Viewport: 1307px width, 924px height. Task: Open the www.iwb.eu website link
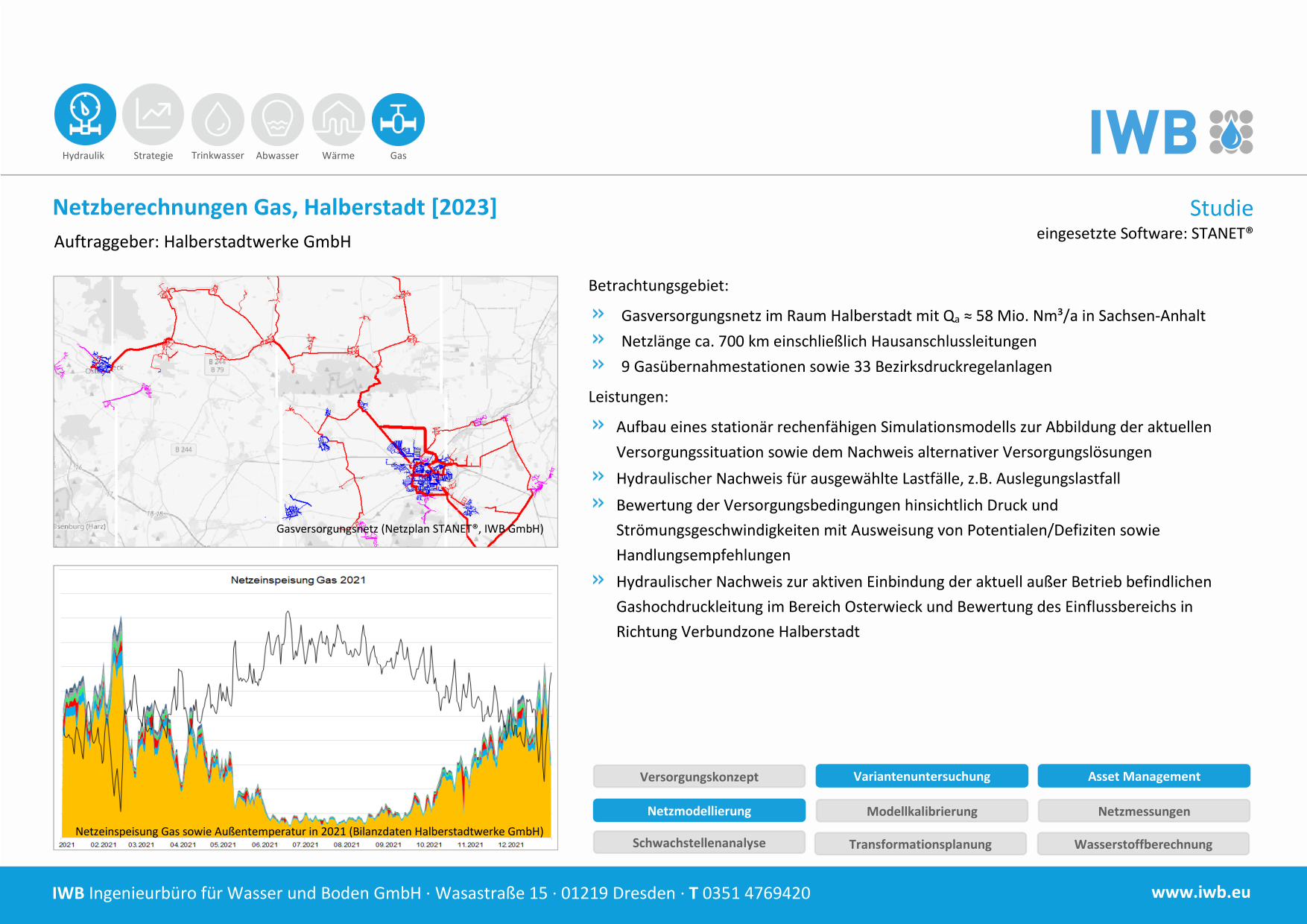1200,892
